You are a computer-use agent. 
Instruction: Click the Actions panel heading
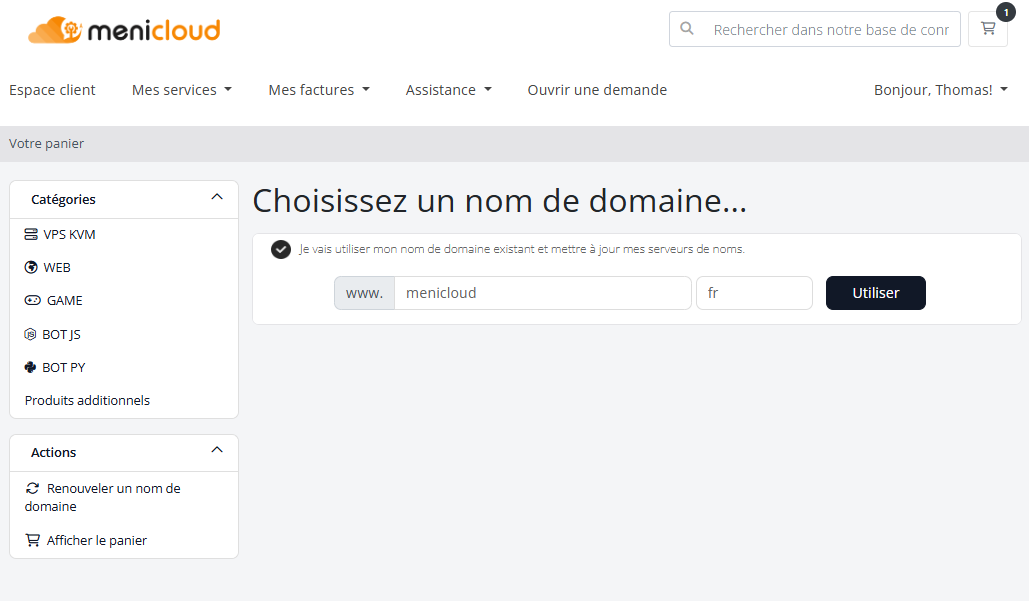point(54,452)
